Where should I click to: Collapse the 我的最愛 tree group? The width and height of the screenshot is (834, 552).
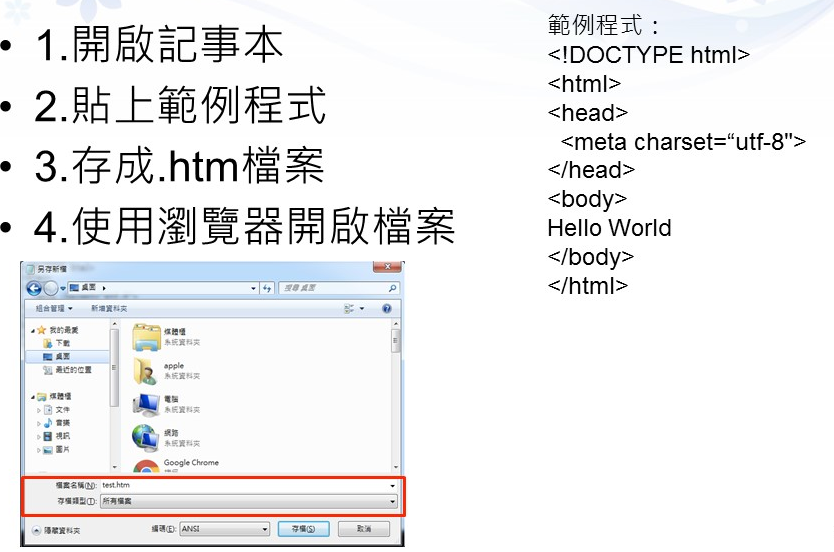click(32, 331)
